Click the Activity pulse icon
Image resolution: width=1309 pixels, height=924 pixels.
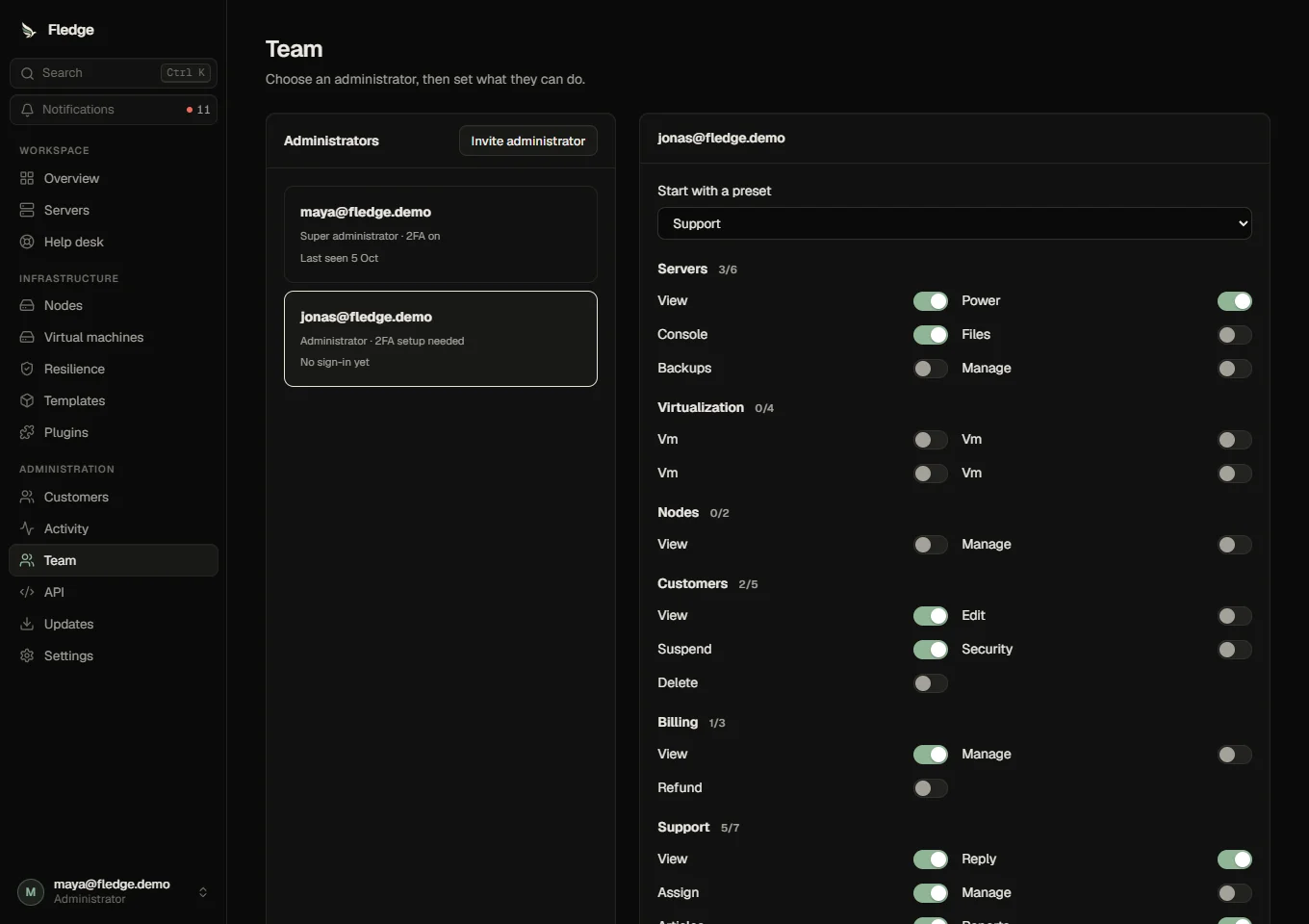pos(27,528)
